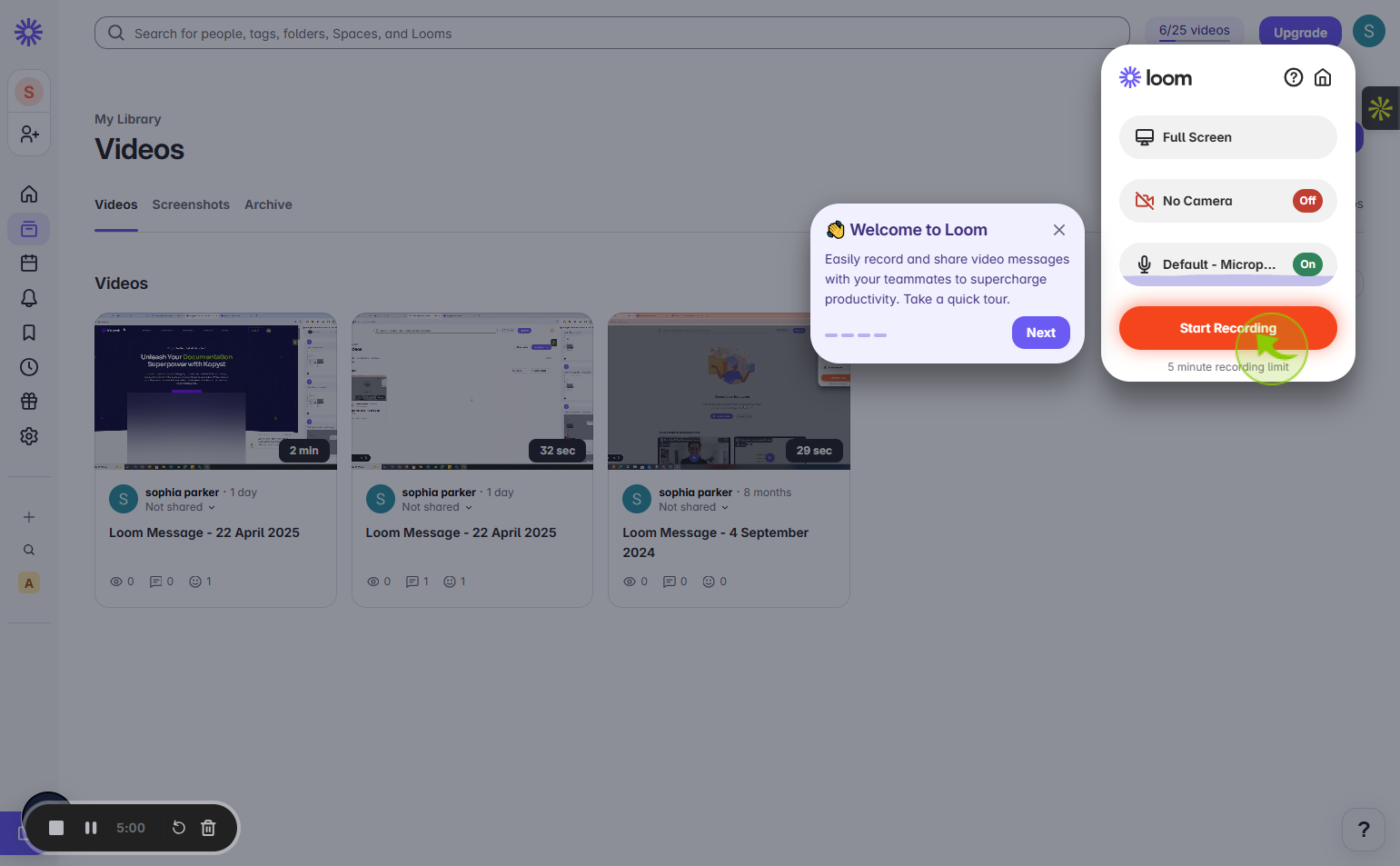Open the 32 sec video thumbnail

click(x=472, y=392)
